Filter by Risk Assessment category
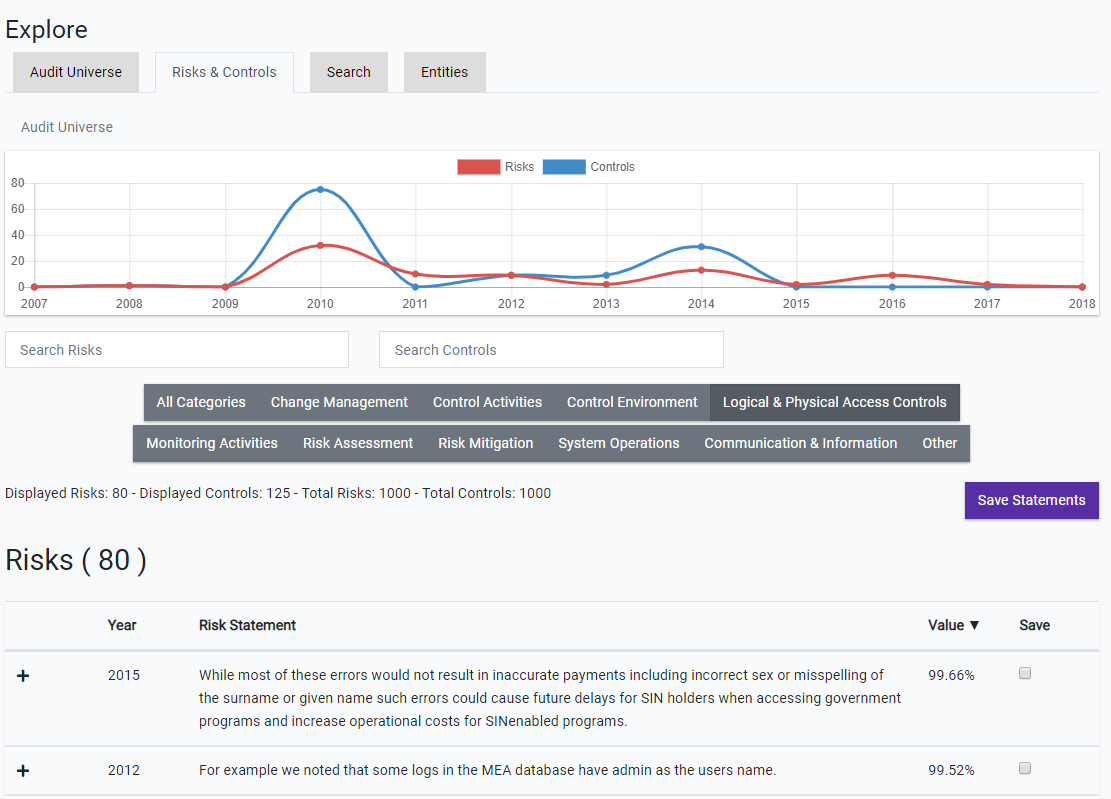1111x799 pixels. (357, 443)
